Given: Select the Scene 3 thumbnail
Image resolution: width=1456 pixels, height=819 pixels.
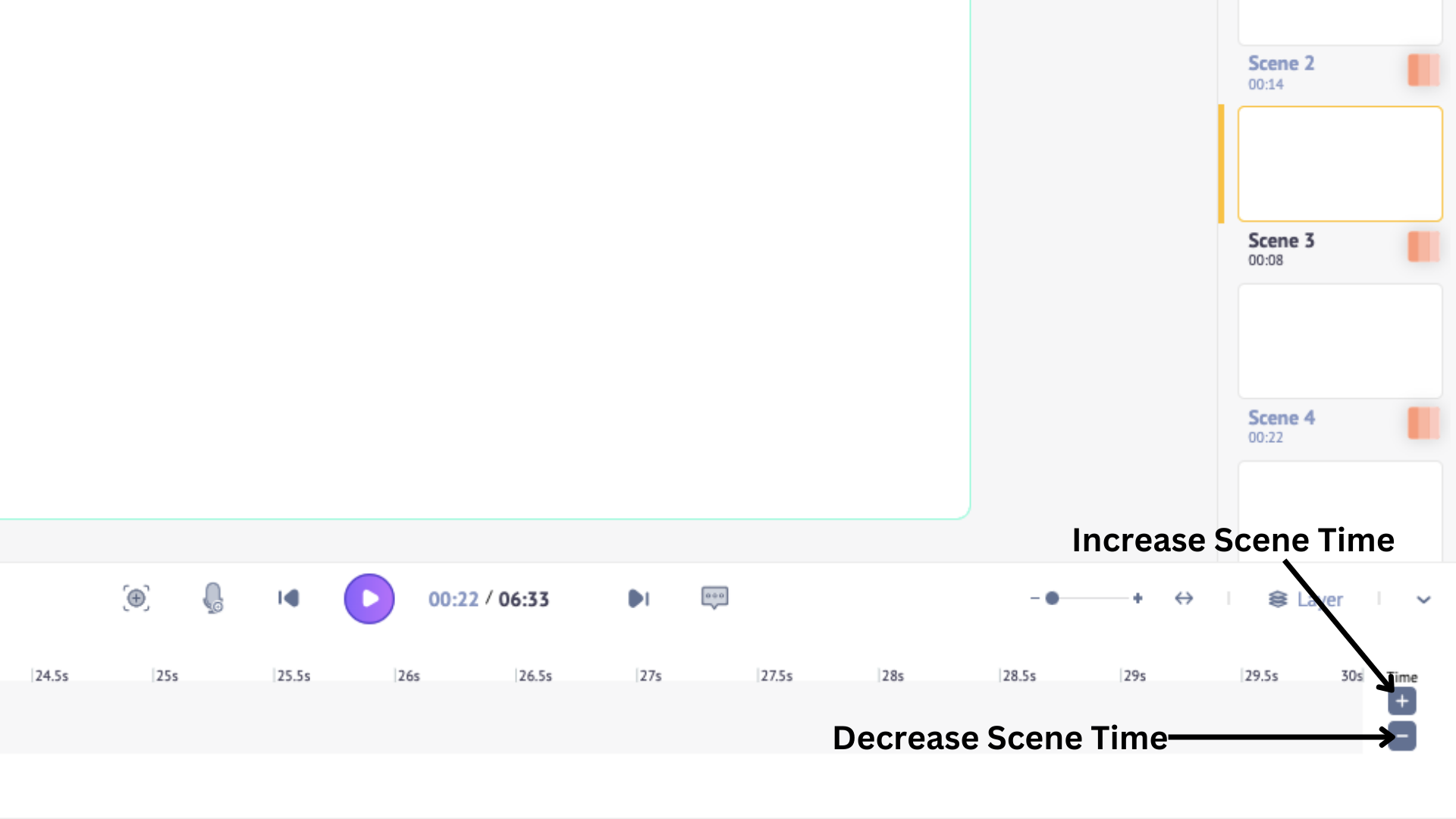Looking at the screenshot, I should click(1339, 164).
